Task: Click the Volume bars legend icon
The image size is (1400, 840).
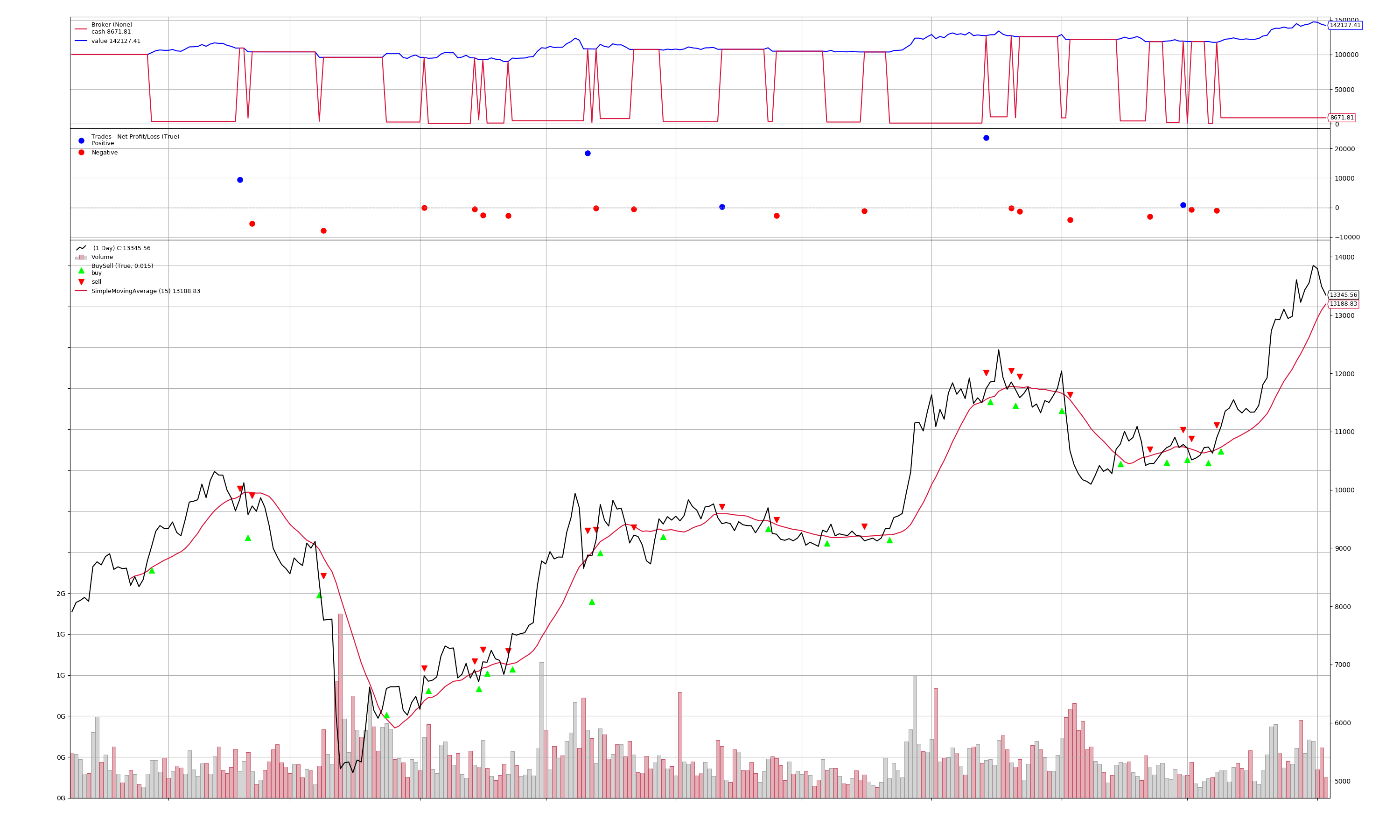Action: pos(81,257)
